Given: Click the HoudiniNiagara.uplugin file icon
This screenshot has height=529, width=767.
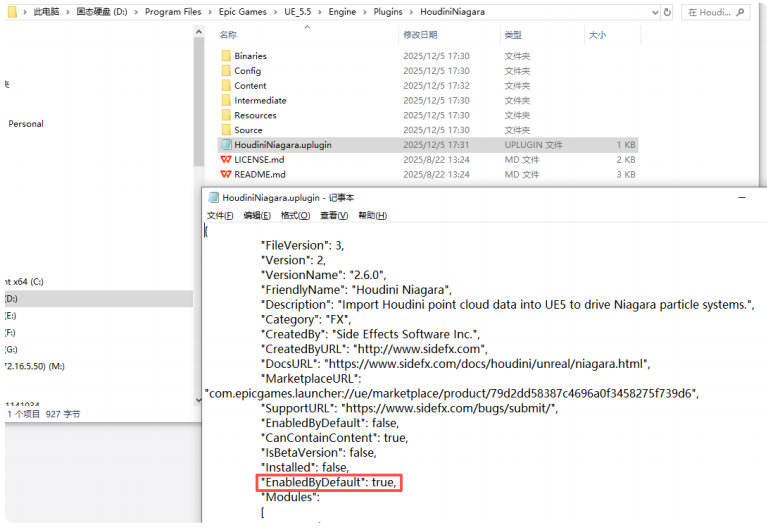Looking at the screenshot, I should 226,145.
